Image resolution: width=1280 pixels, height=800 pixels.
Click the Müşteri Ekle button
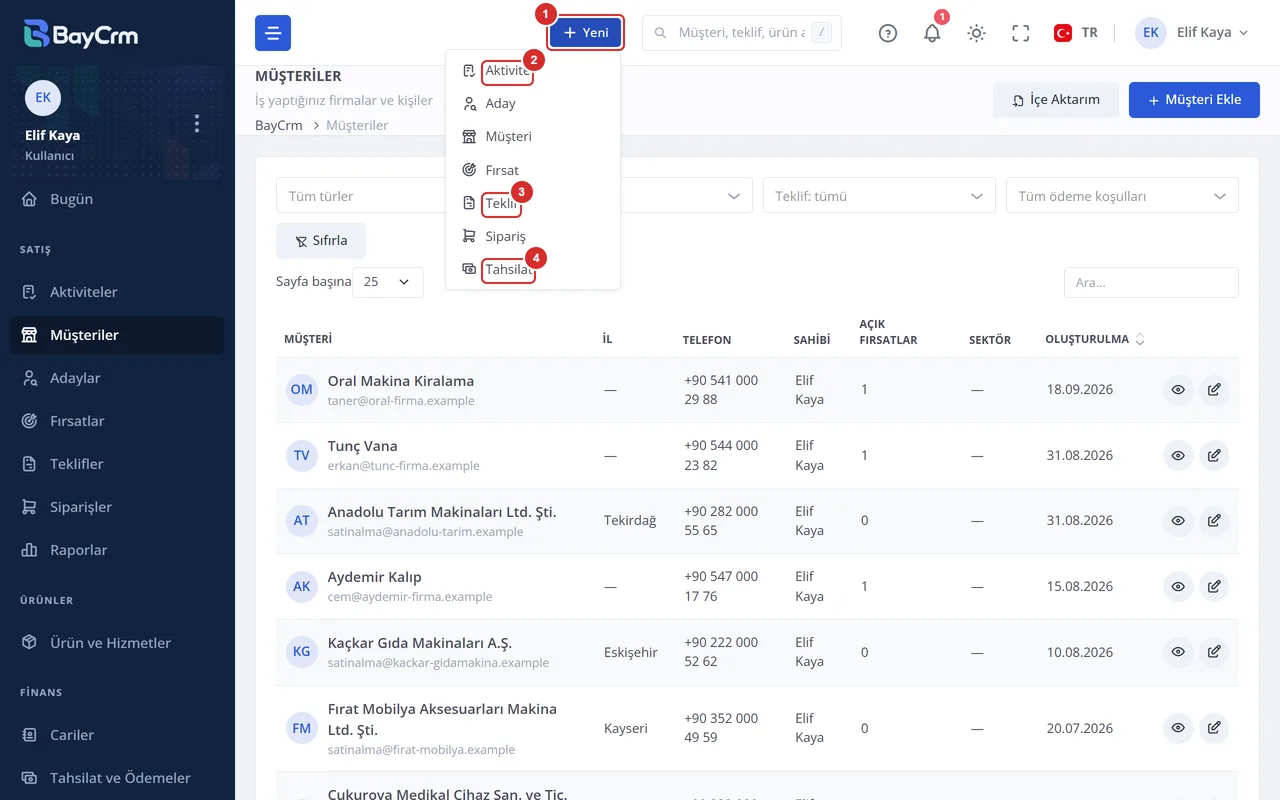[x=1194, y=100]
